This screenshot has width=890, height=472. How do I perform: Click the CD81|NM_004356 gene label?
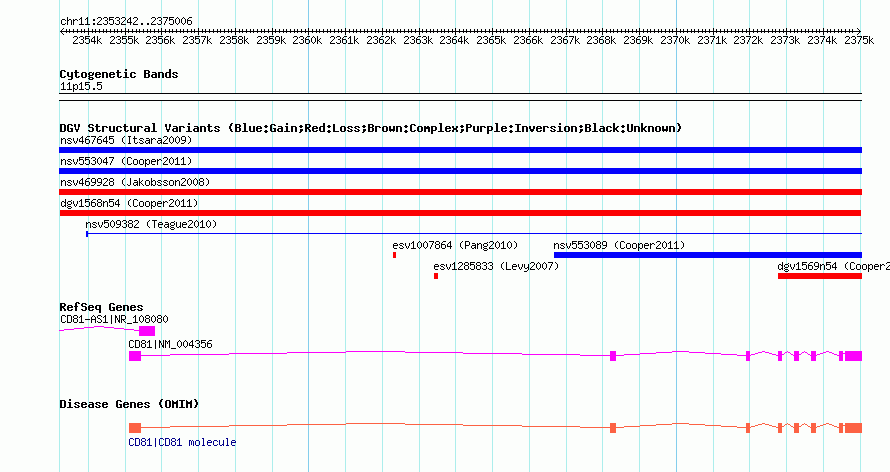tap(170, 344)
